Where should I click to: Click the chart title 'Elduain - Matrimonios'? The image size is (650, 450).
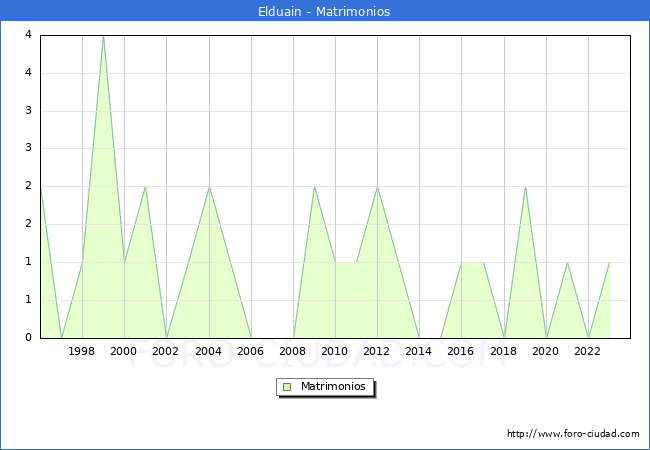(x=324, y=11)
